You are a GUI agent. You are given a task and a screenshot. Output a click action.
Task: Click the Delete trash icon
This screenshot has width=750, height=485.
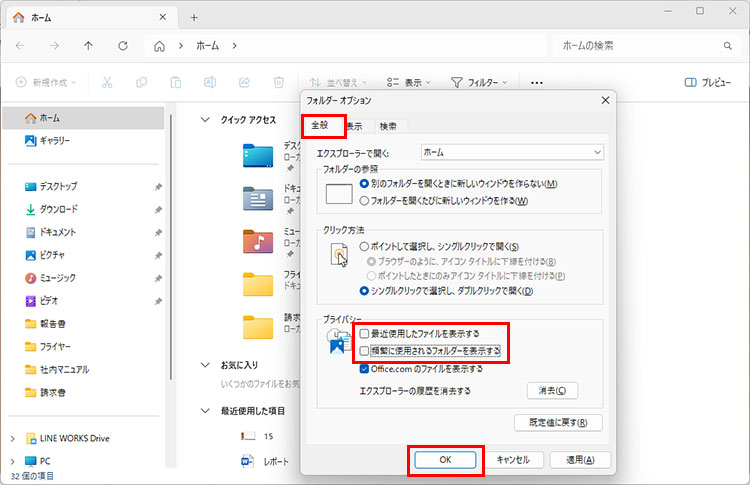(279, 82)
